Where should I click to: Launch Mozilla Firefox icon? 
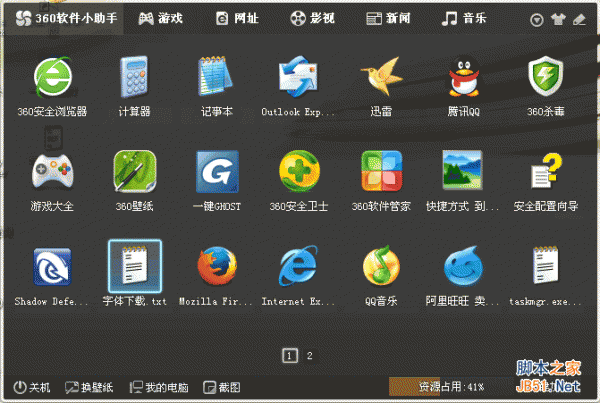click(x=217, y=266)
